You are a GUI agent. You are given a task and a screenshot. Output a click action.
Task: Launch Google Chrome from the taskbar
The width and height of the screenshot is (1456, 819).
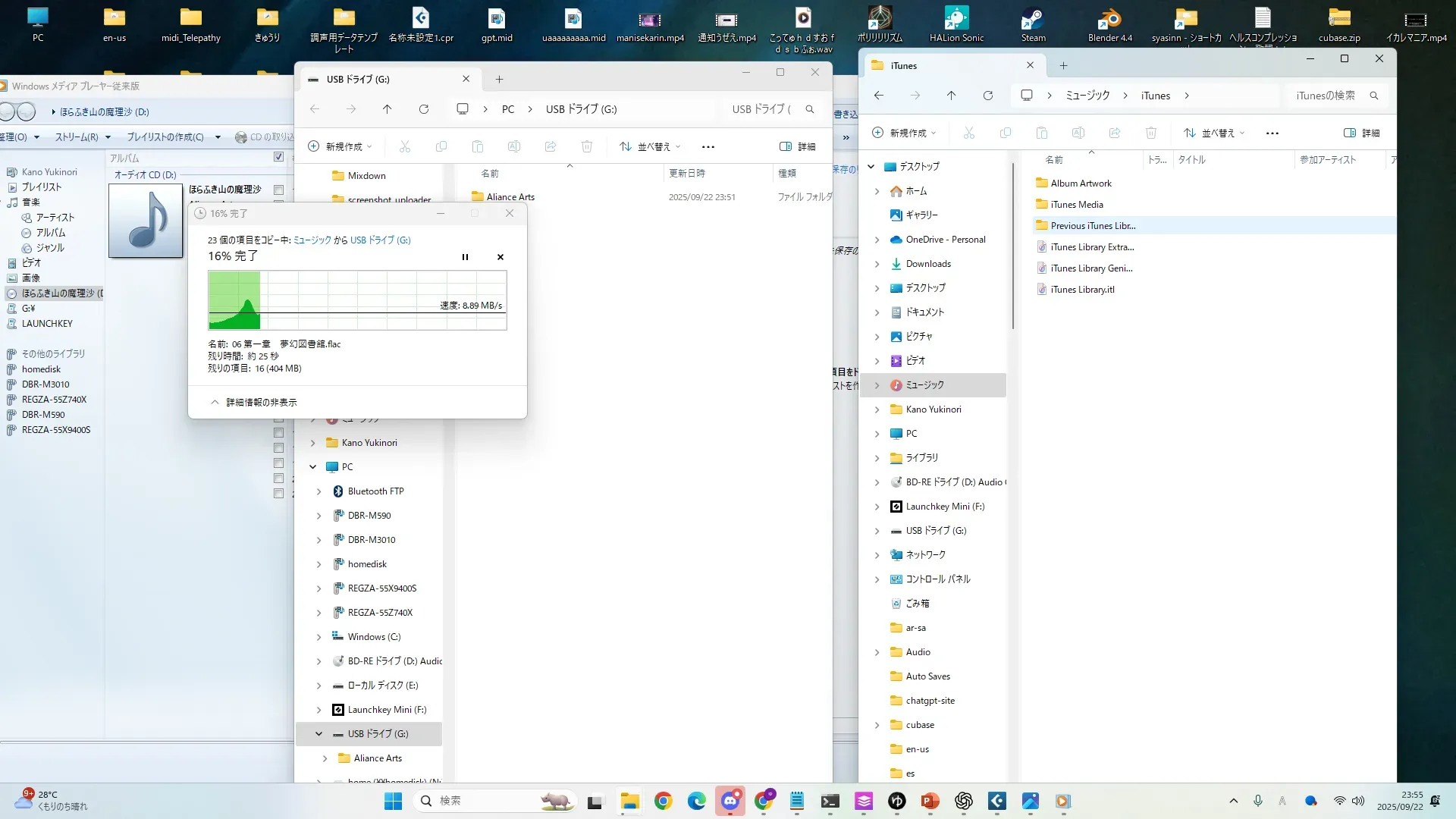(x=664, y=801)
